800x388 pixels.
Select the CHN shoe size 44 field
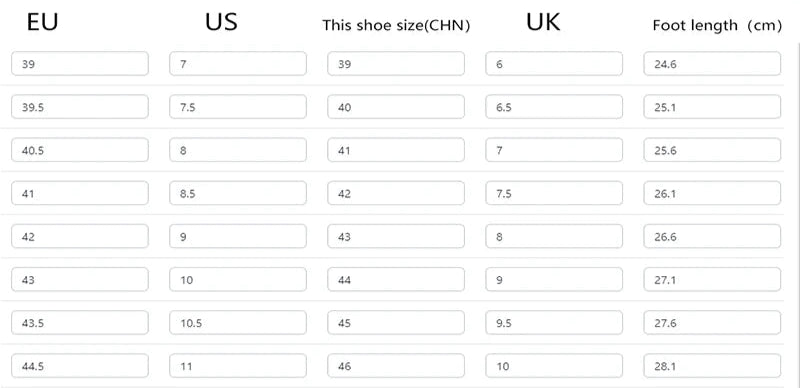coord(396,280)
